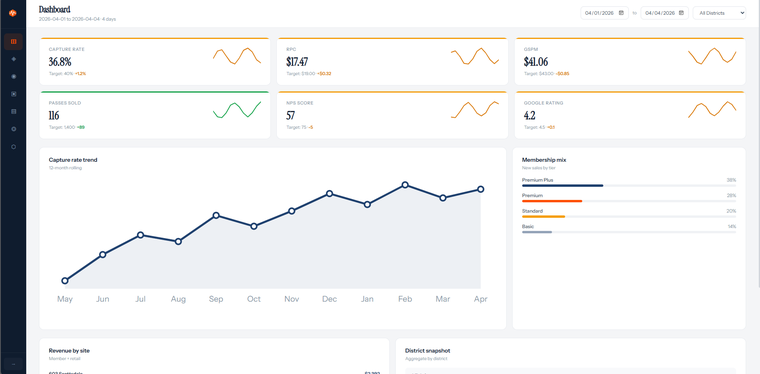Open calendar picker for the 04/04/2026 end date

tap(681, 13)
